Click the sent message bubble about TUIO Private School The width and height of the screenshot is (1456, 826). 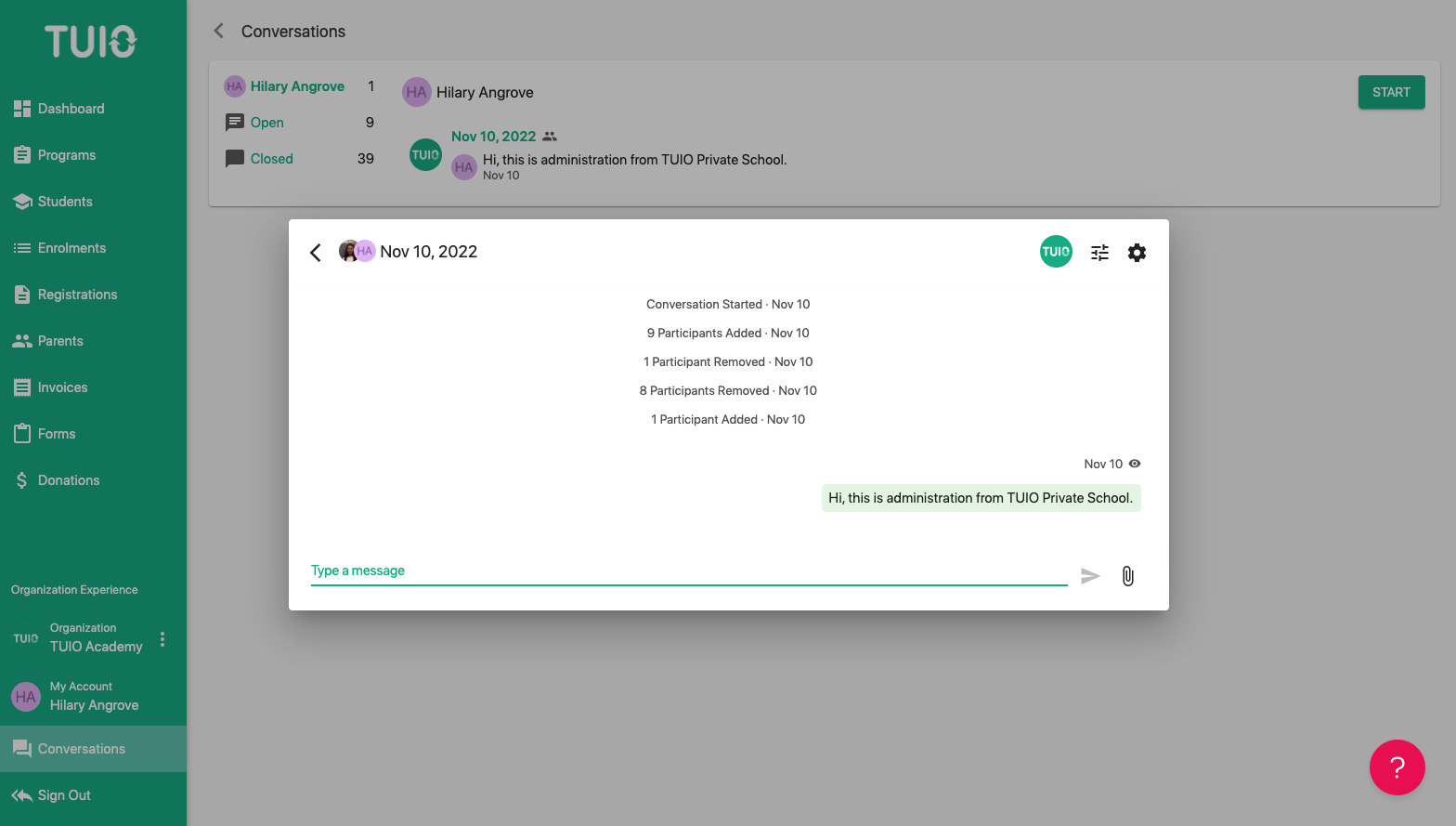pyautogui.click(x=981, y=498)
